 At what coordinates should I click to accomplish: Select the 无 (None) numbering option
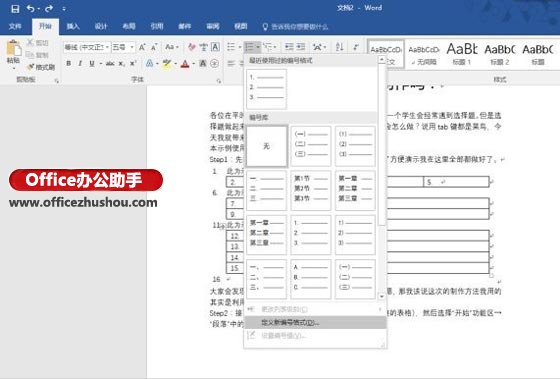266,146
